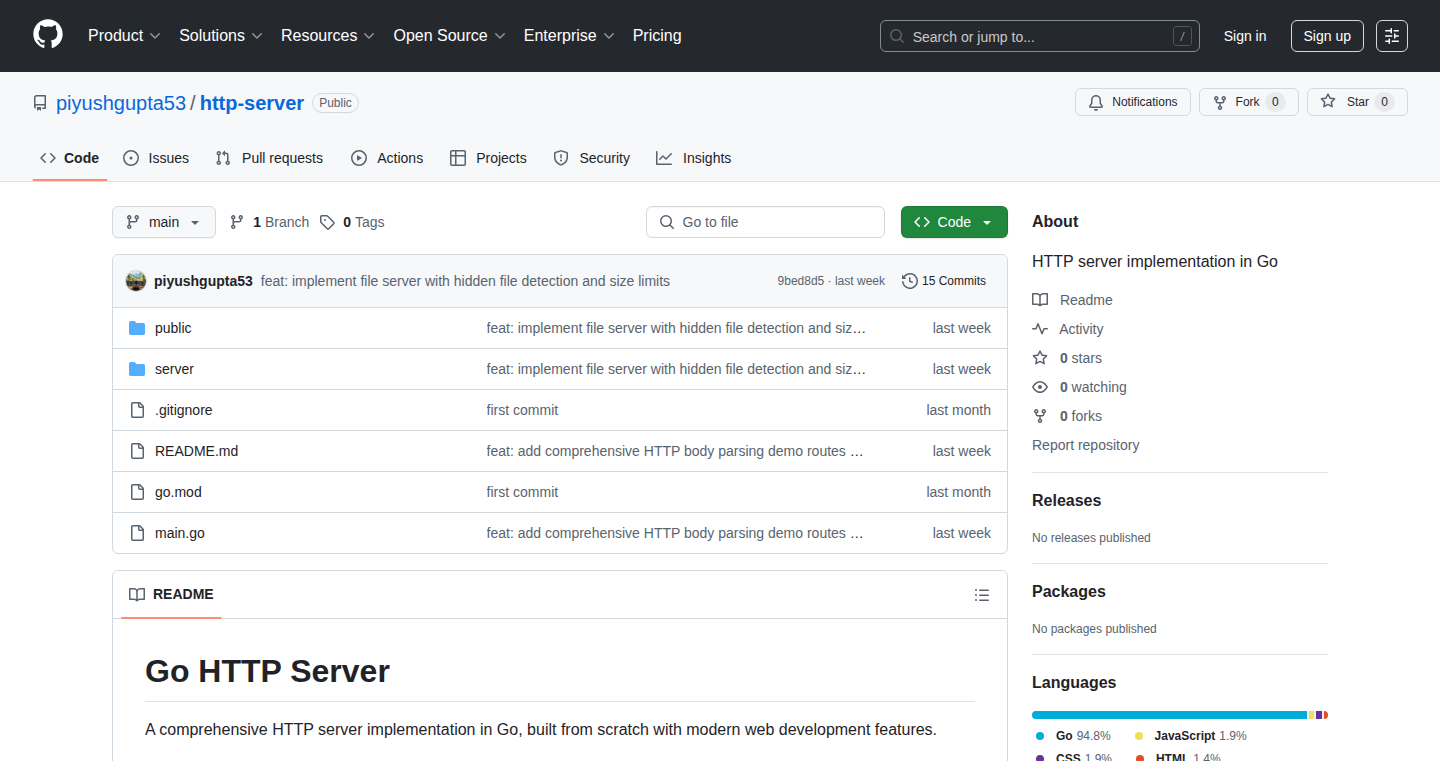
Task: Click the file icon for .gitignore
Action: coord(137,410)
